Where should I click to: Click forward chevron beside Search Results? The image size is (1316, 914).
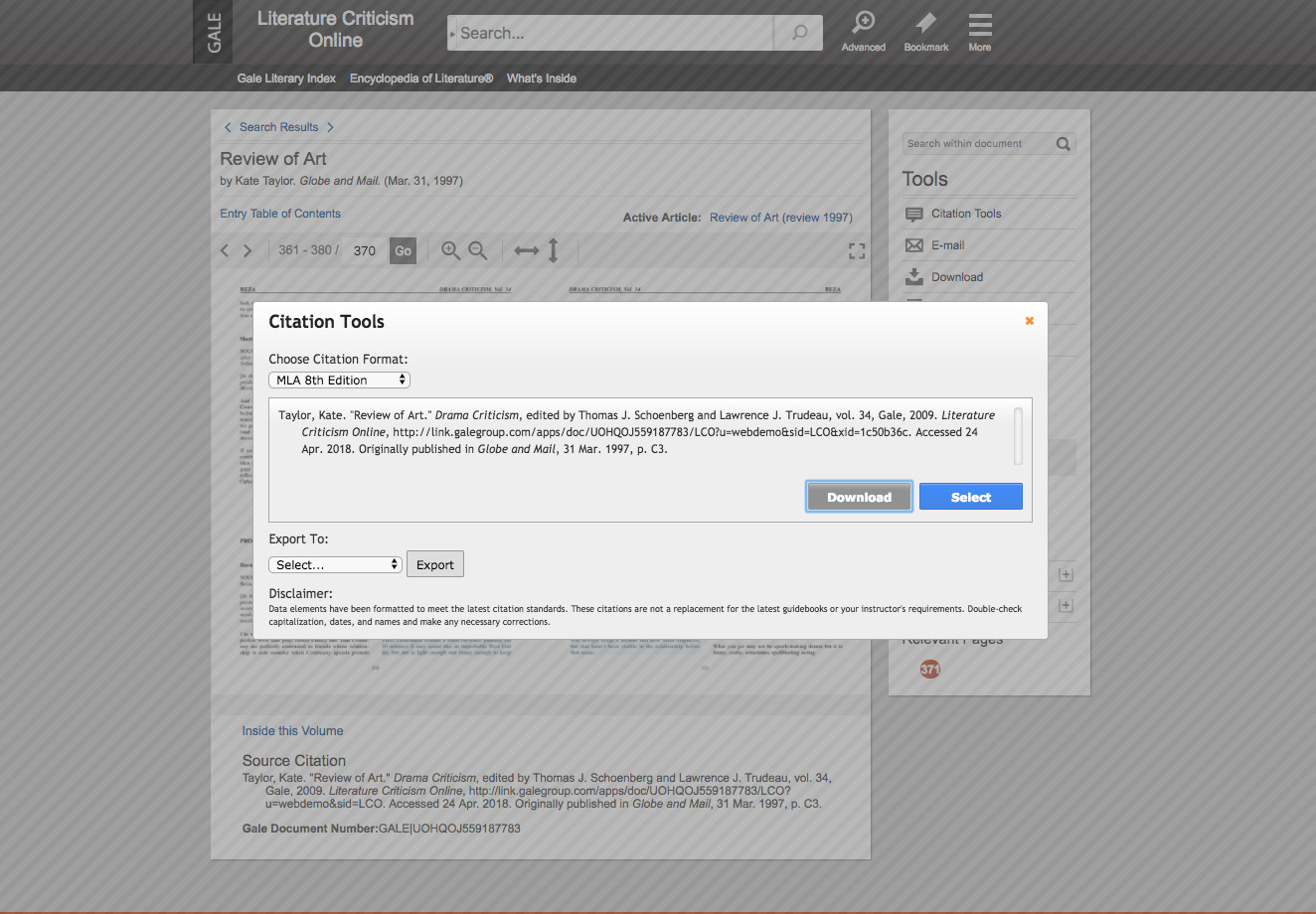[x=330, y=127]
